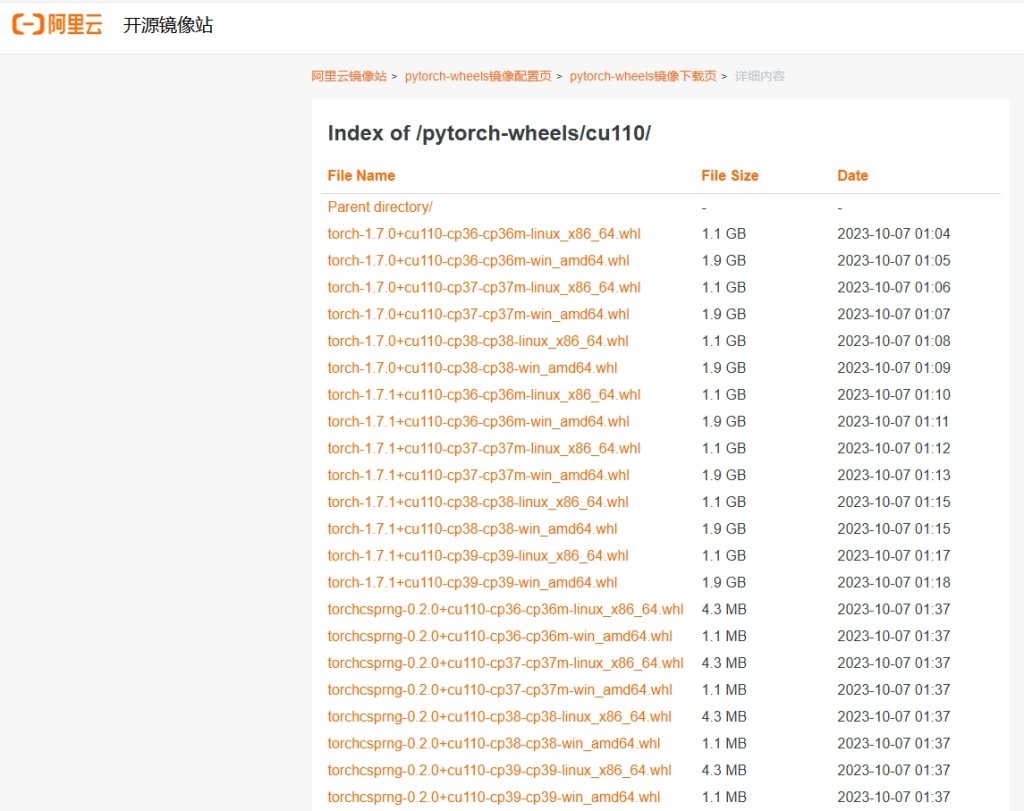
Task: Download torchcsprng-0.2.0+cu110-cp36-cp36m-linux_x86_64.whl
Action: [505, 609]
